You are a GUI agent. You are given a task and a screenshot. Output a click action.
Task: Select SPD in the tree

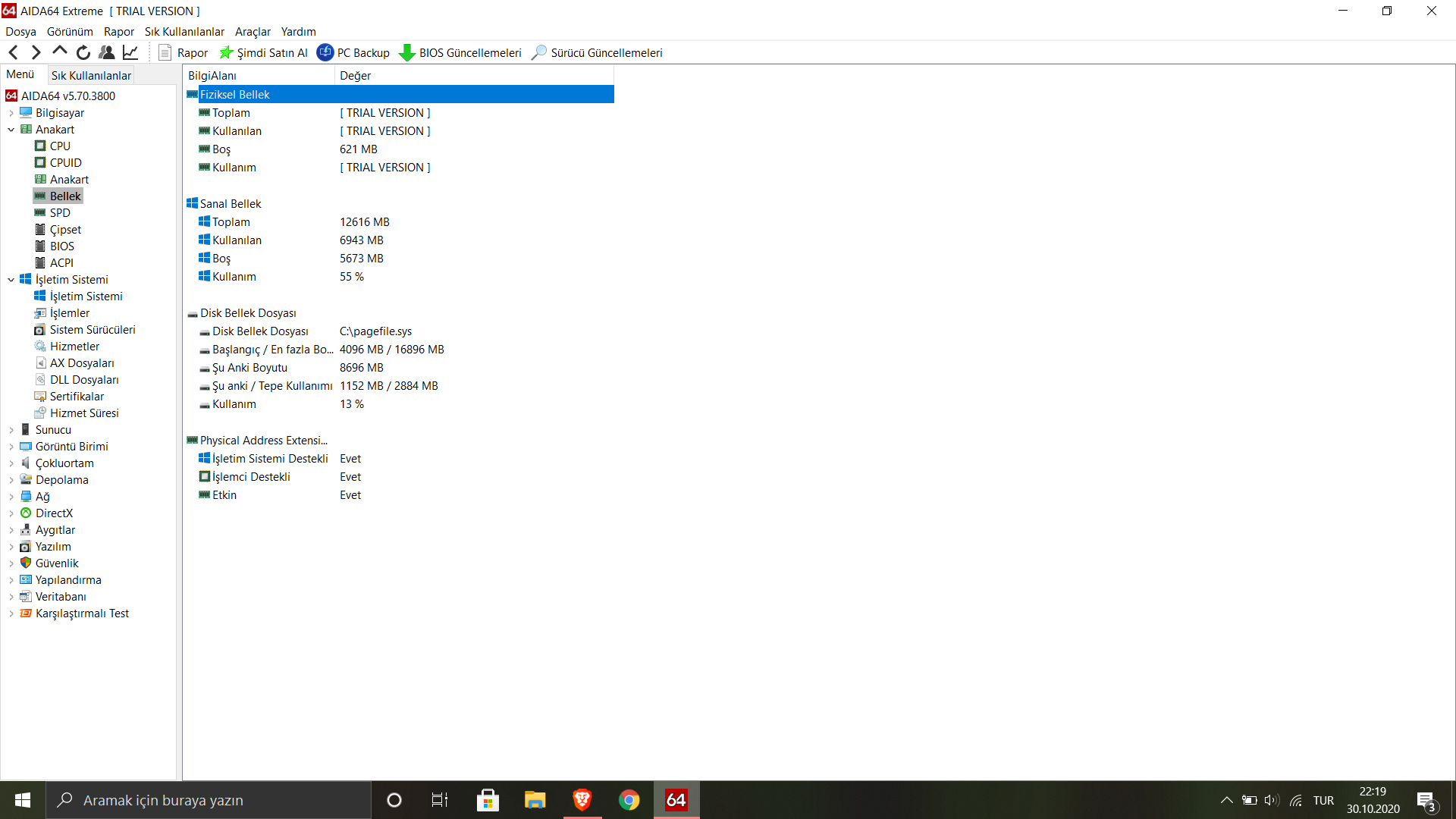(60, 213)
